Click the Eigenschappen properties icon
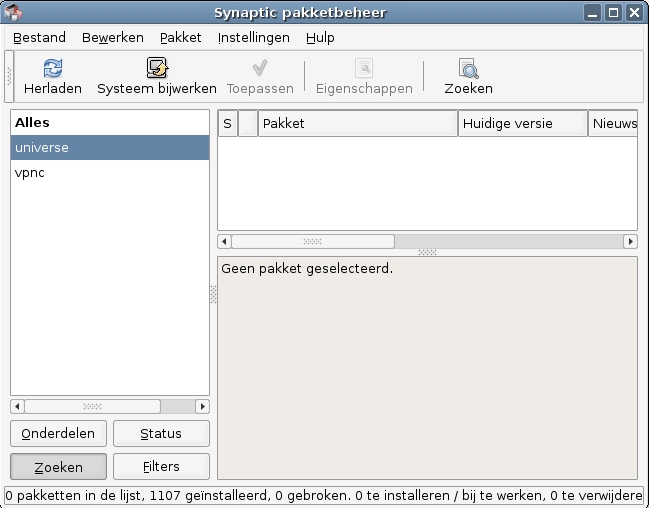Image resolution: width=649 pixels, height=508 pixels. point(364,68)
